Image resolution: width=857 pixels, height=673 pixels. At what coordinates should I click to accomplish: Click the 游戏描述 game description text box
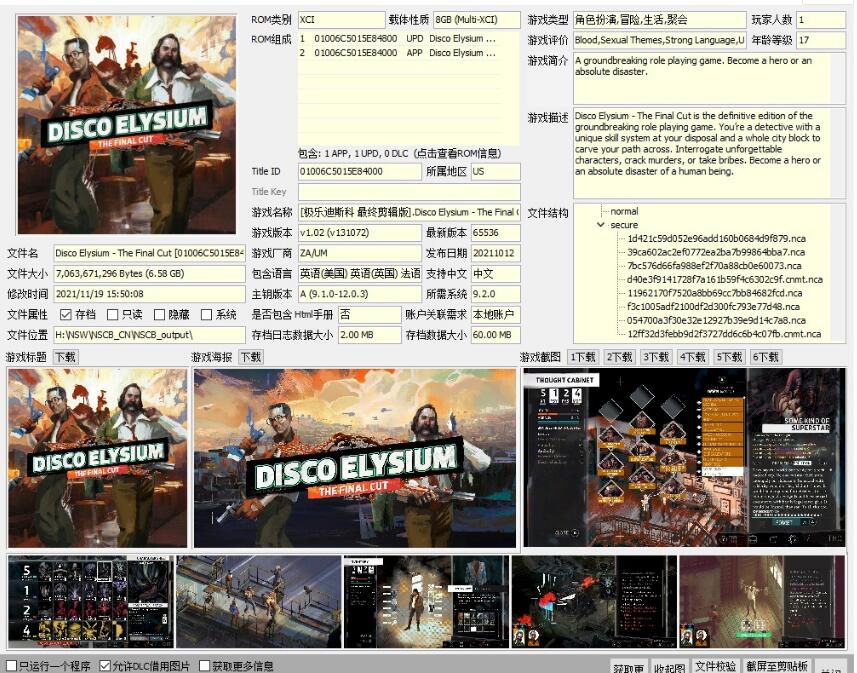click(x=709, y=153)
